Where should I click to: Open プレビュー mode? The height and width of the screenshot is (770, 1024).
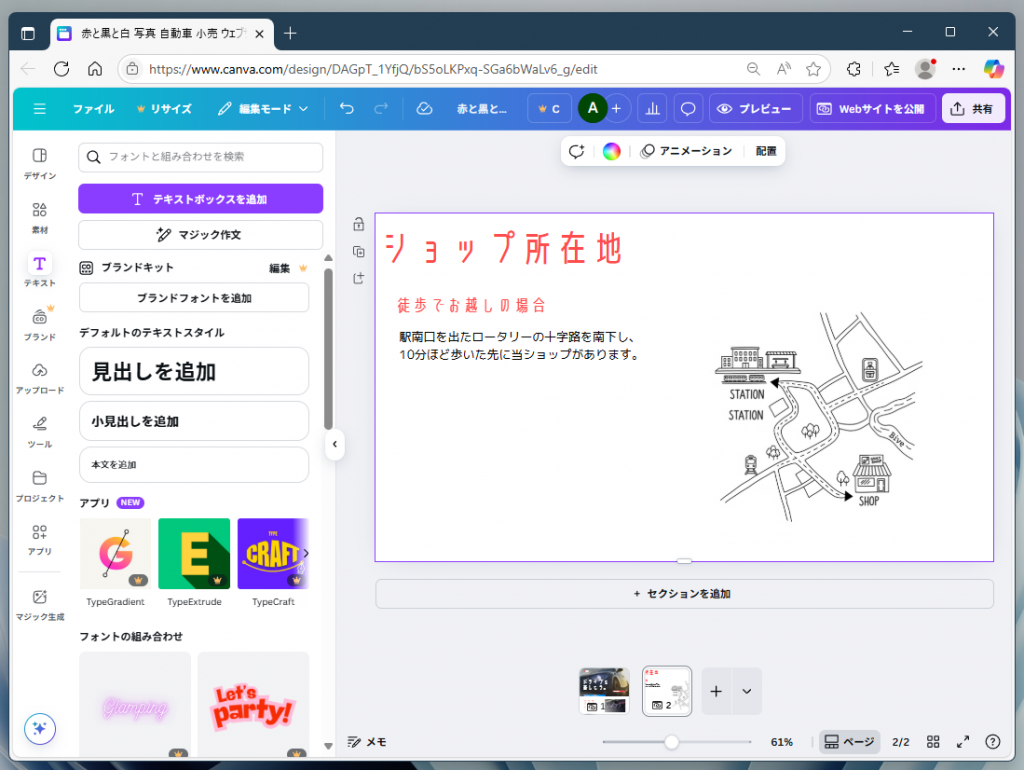pyautogui.click(x=758, y=108)
